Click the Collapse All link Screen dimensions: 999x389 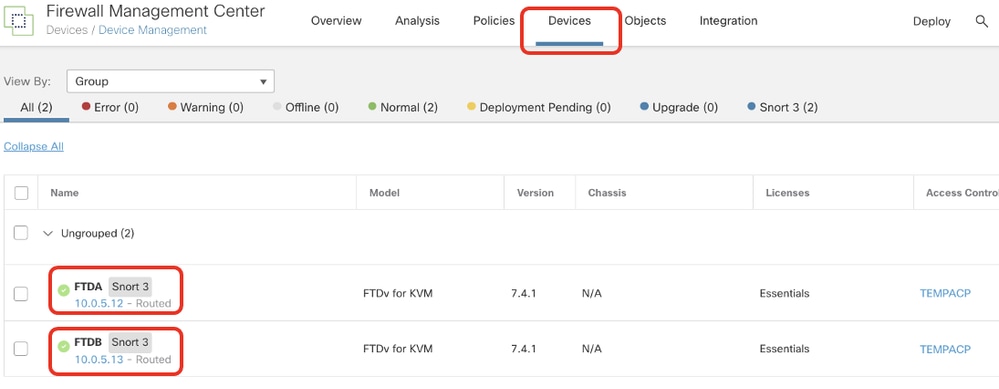pyautogui.click(x=34, y=146)
